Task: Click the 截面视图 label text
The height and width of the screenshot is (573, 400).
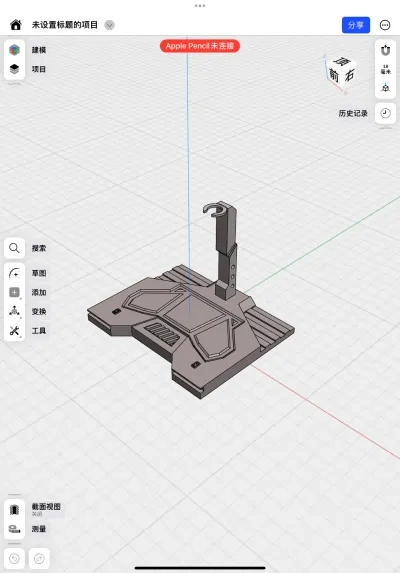Action: 46,506
